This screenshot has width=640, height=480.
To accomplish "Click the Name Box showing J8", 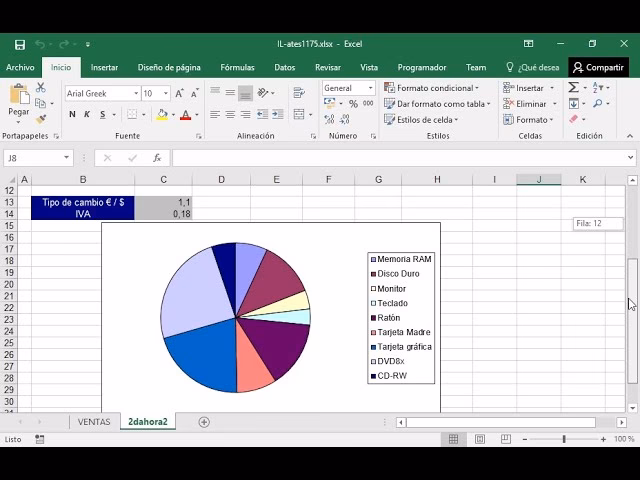I will point(38,158).
